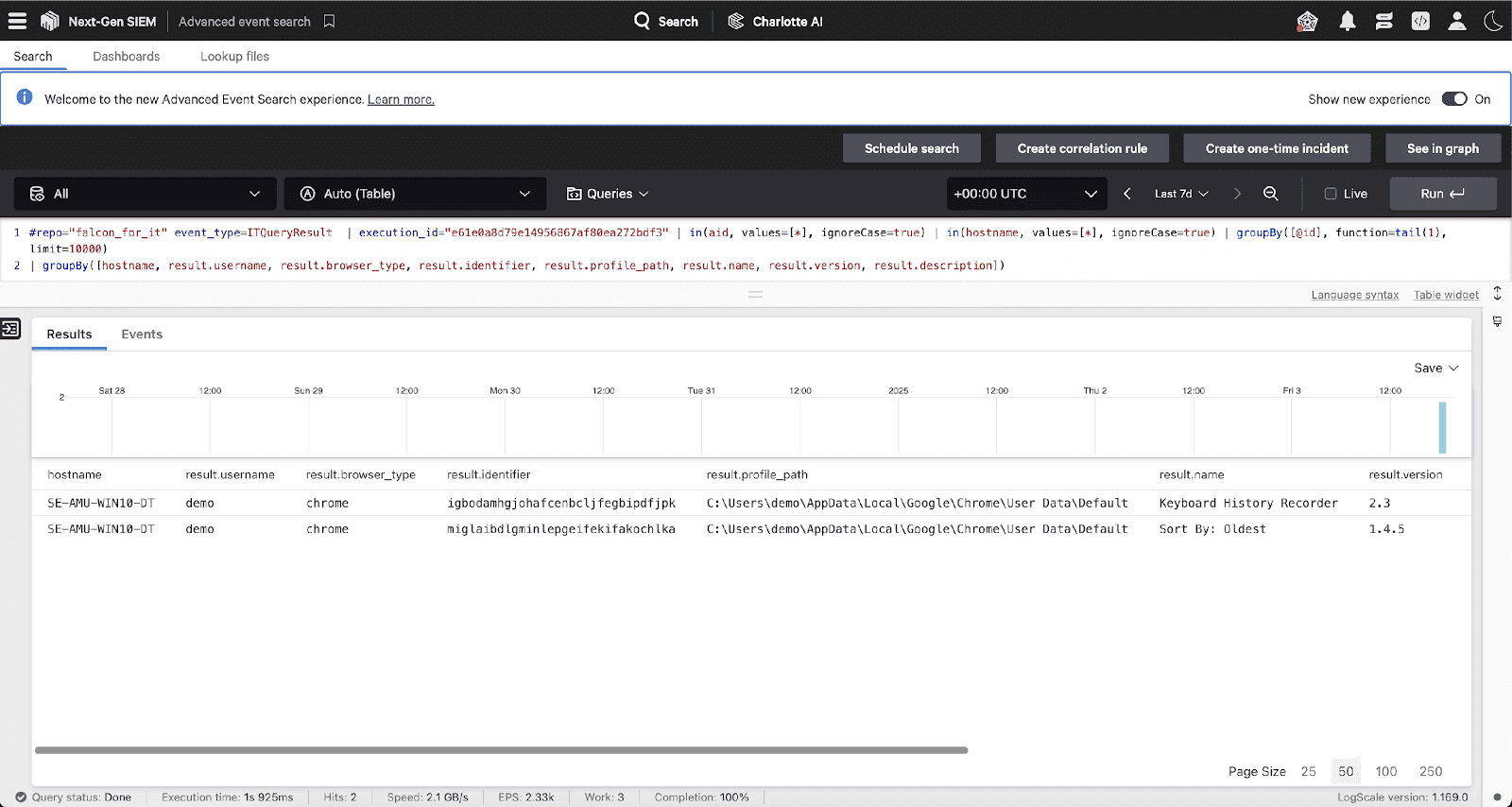1512x807 pixels.
Task: Click the igbodamhgjohafcenbcljfegbipdfjpk identifier cell
Action: [x=561, y=503]
